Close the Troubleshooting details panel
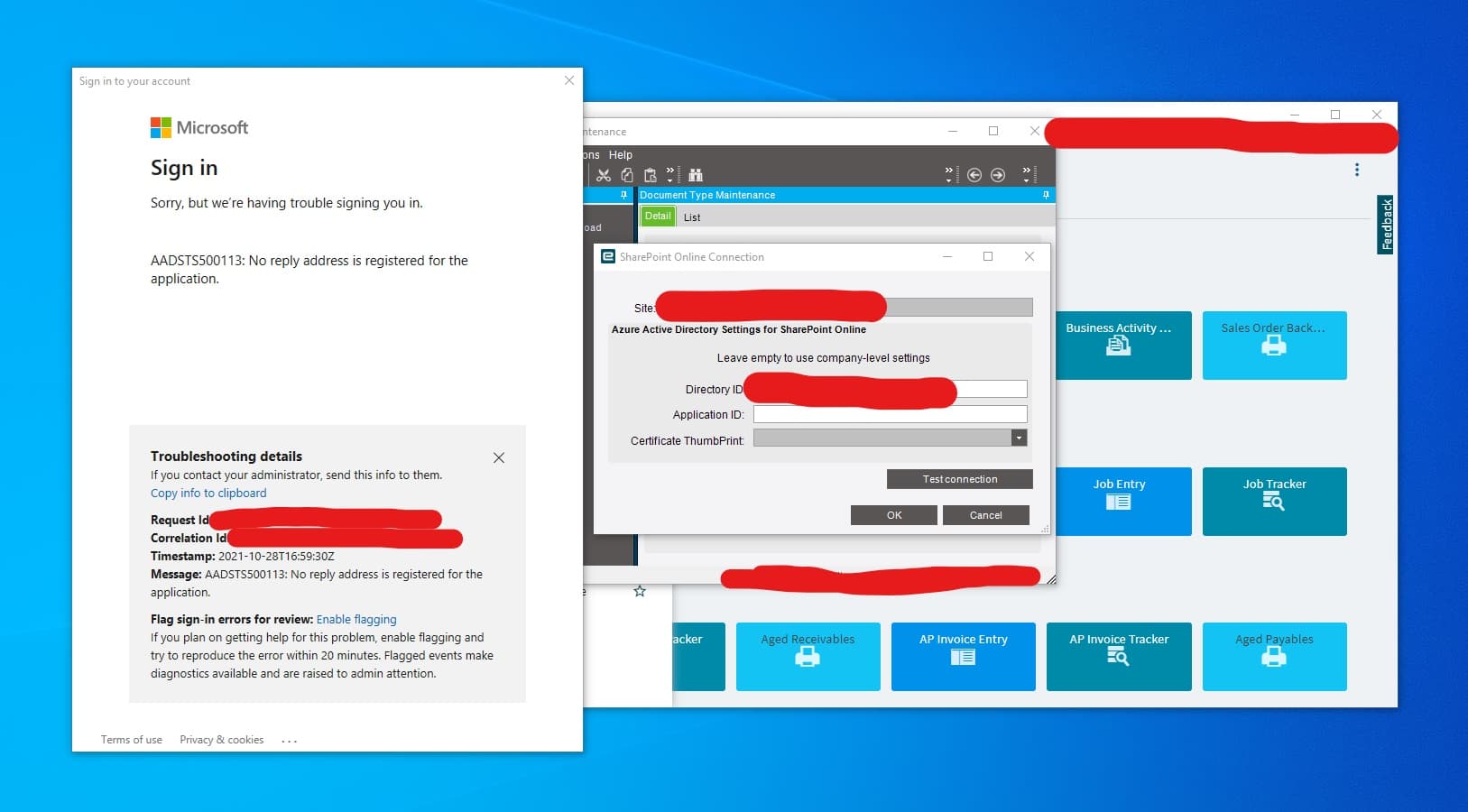The height and width of the screenshot is (812, 1468). click(x=499, y=457)
